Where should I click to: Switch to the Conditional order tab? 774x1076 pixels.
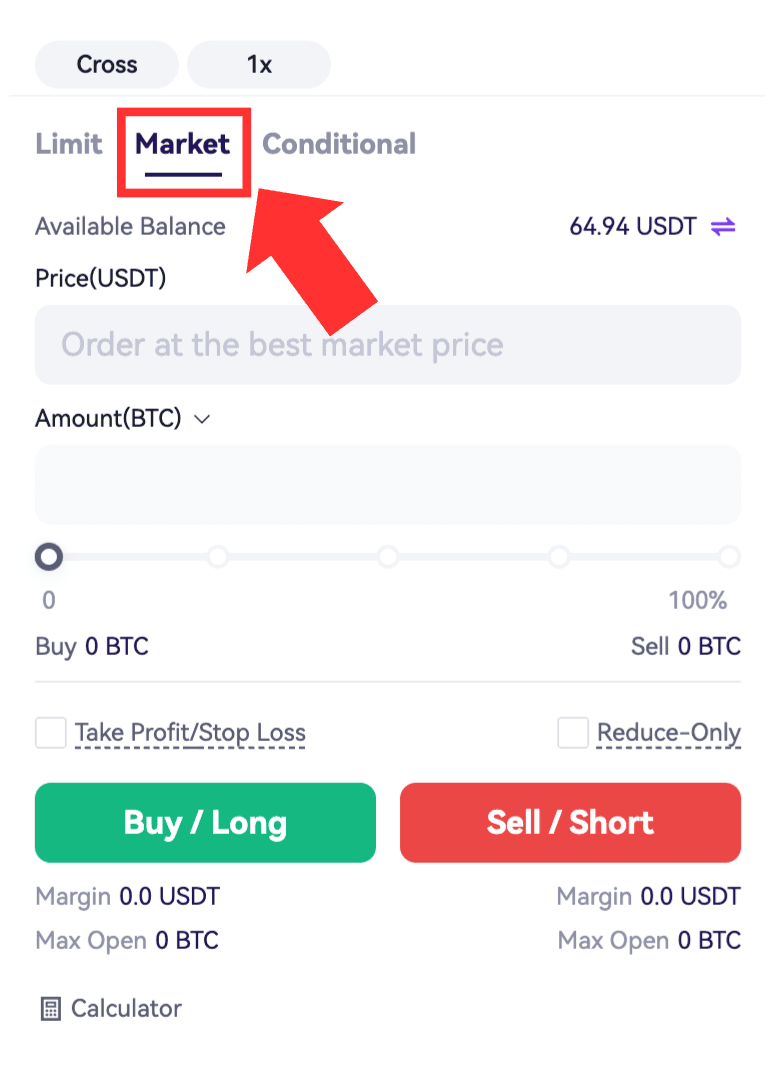(x=339, y=144)
